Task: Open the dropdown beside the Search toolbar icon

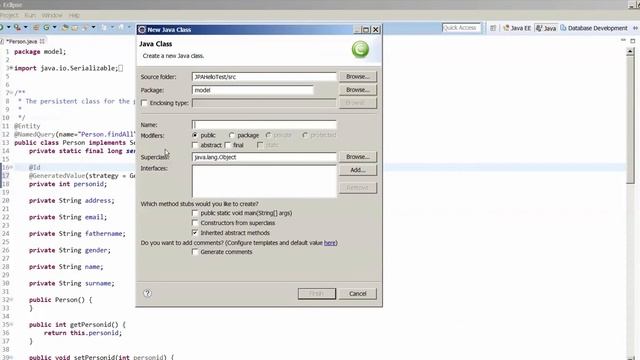Action: pos(93,28)
